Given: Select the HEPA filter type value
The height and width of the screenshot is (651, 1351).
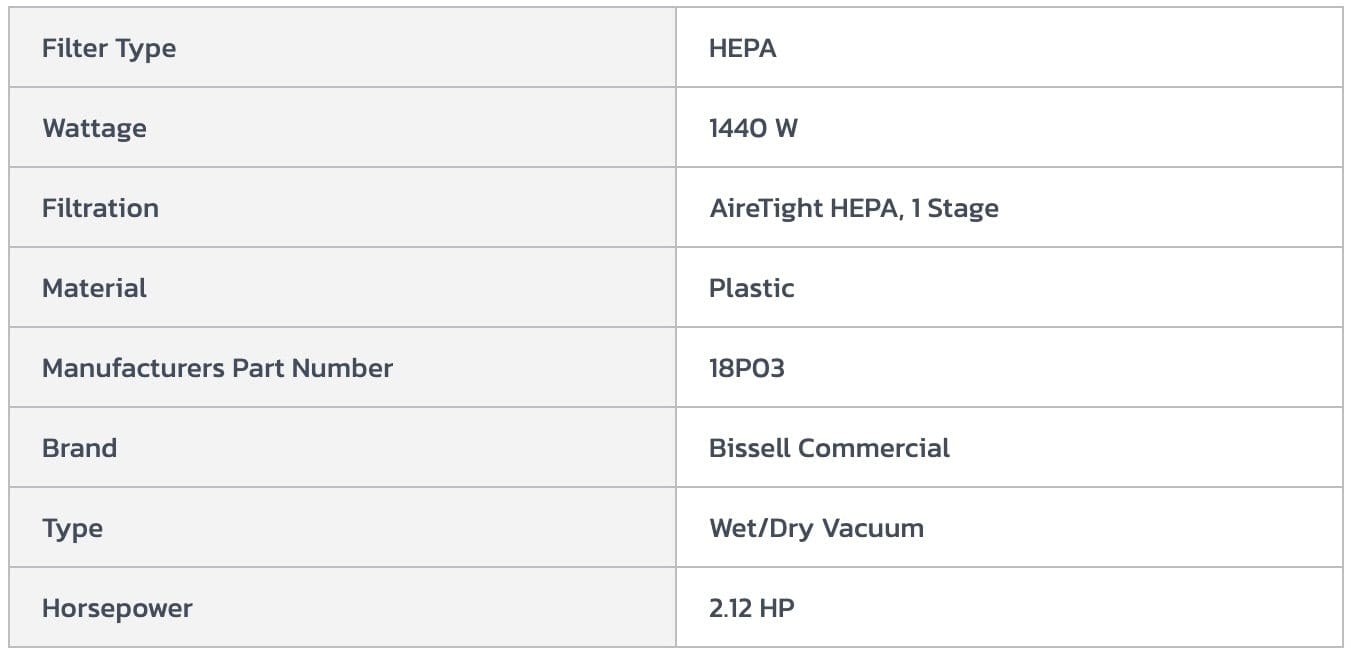Looking at the screenshot, I should pyautogui.click(x=742, y=48).
